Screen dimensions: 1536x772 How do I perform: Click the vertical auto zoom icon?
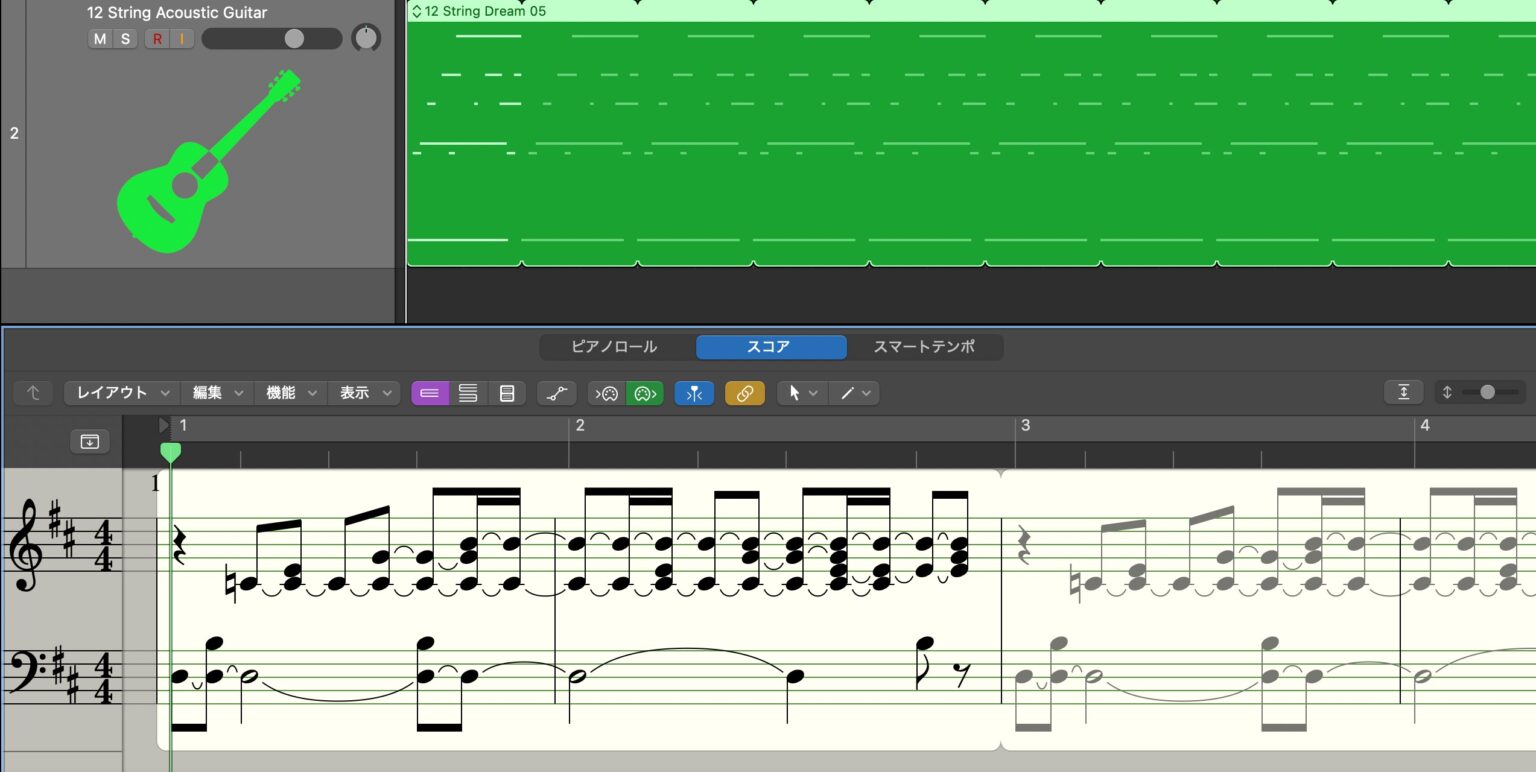coord(1403,393)
